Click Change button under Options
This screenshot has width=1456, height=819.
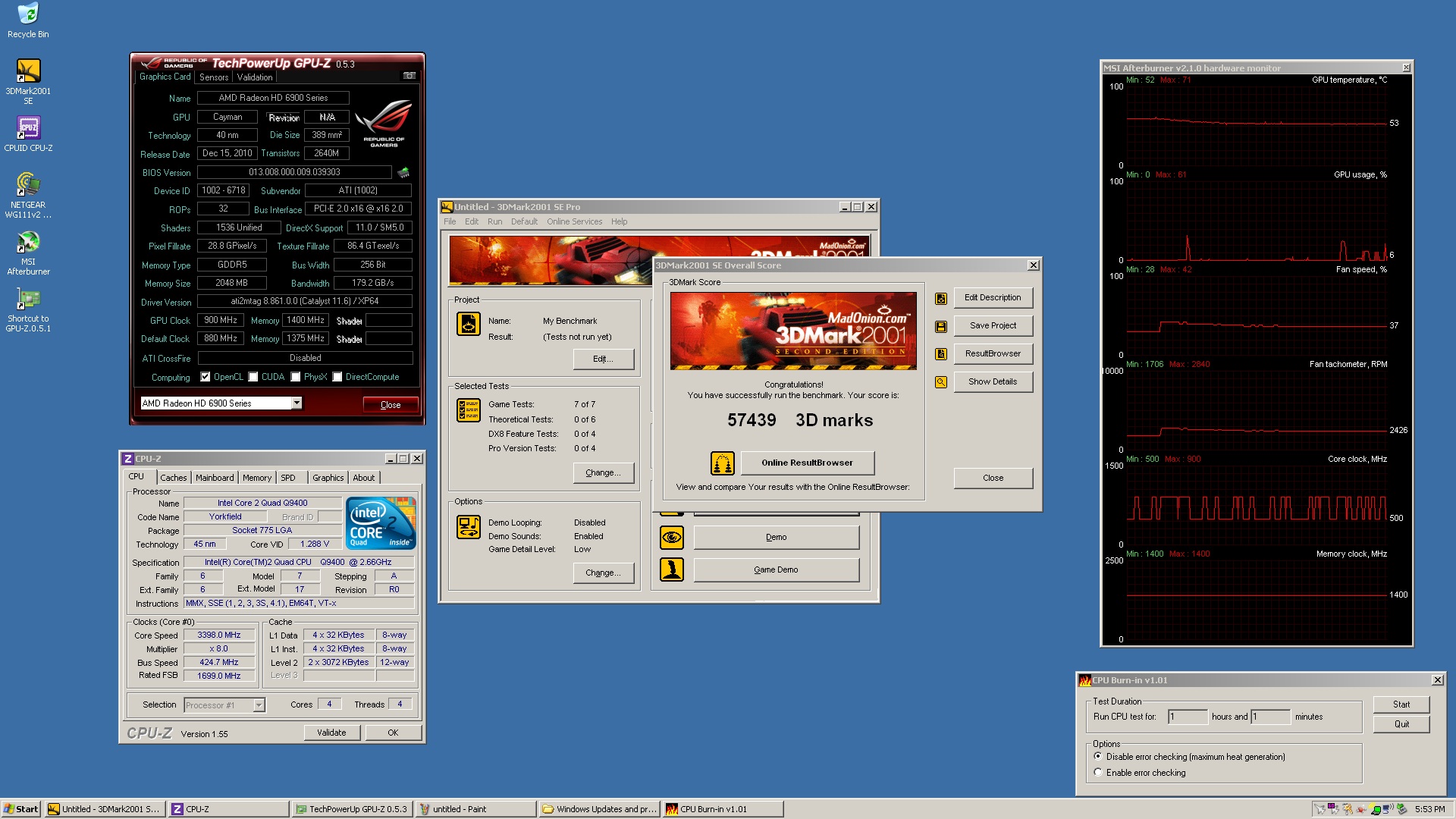point(603,573)
